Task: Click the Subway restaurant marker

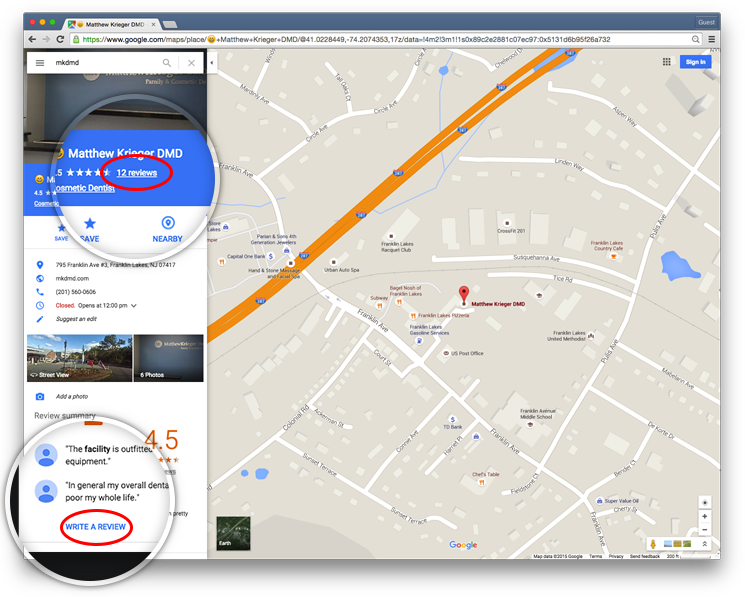Action: pyautogui.click(x=379, y=306)
